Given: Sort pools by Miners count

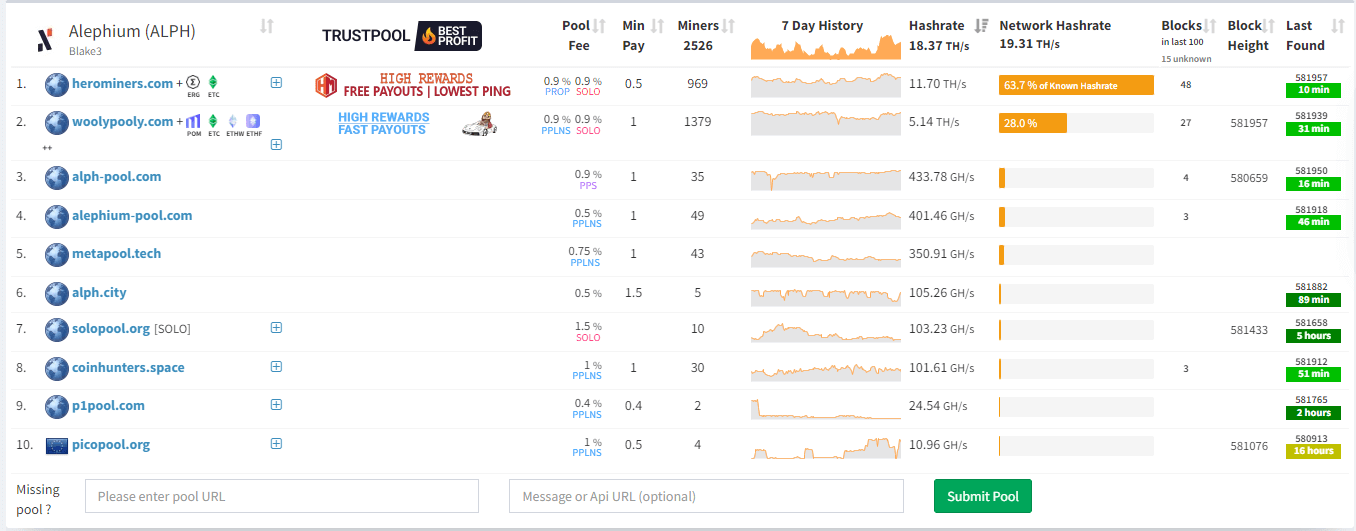Looking at the screenshot, I should [729, 26].
